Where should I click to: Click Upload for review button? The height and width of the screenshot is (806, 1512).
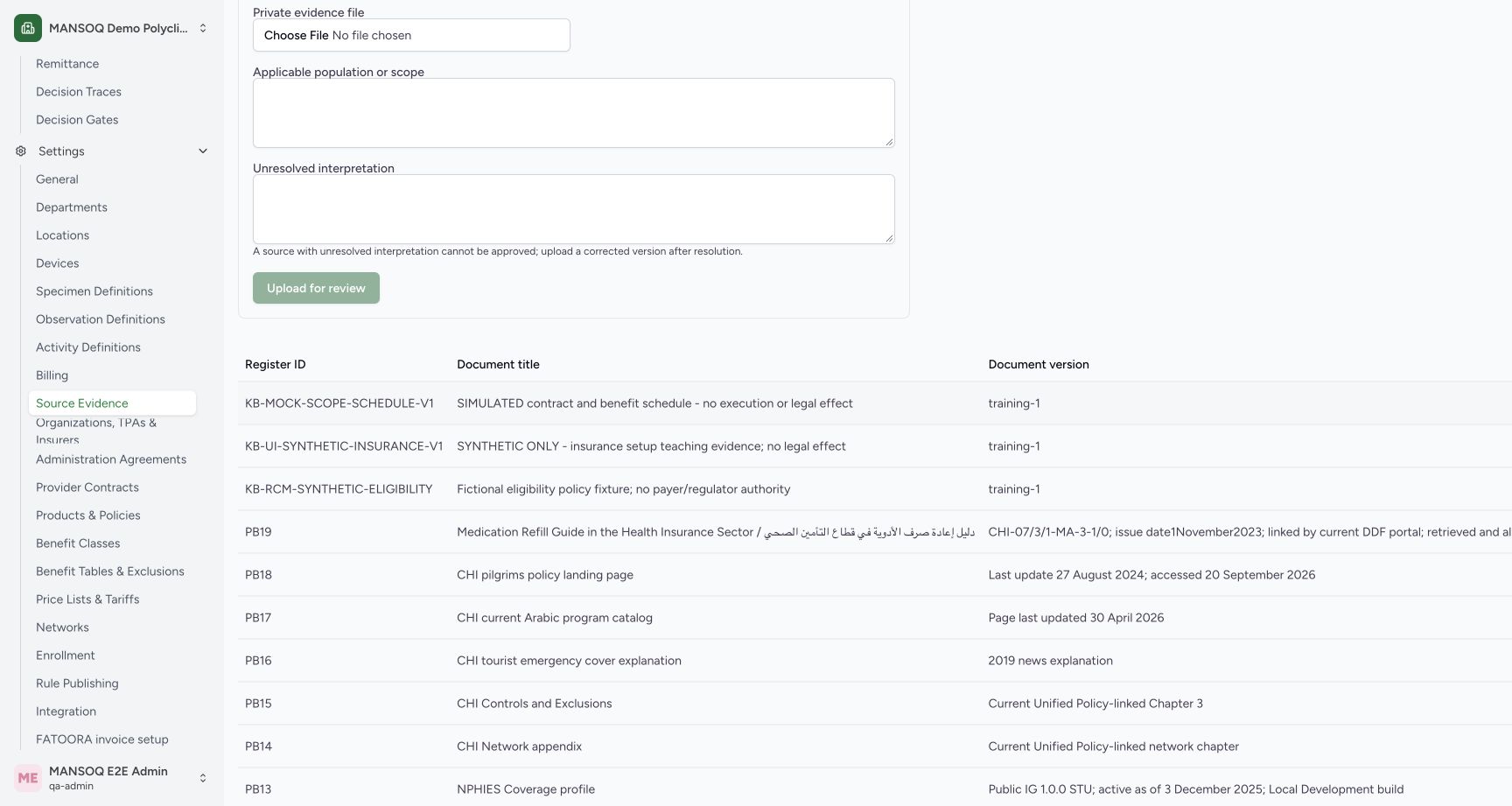316,288
